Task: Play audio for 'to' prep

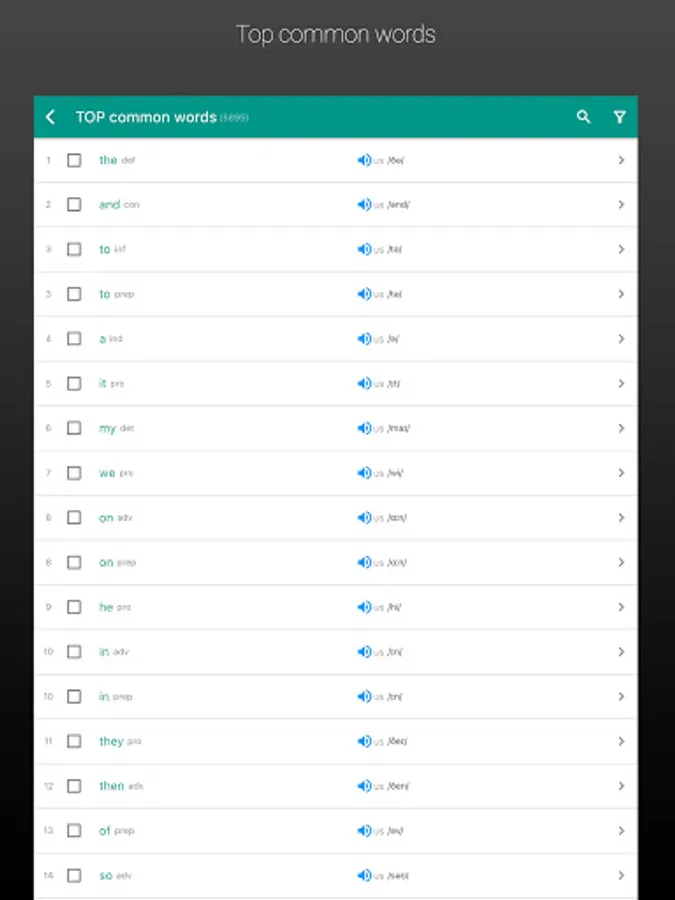Action: (364, 294)
